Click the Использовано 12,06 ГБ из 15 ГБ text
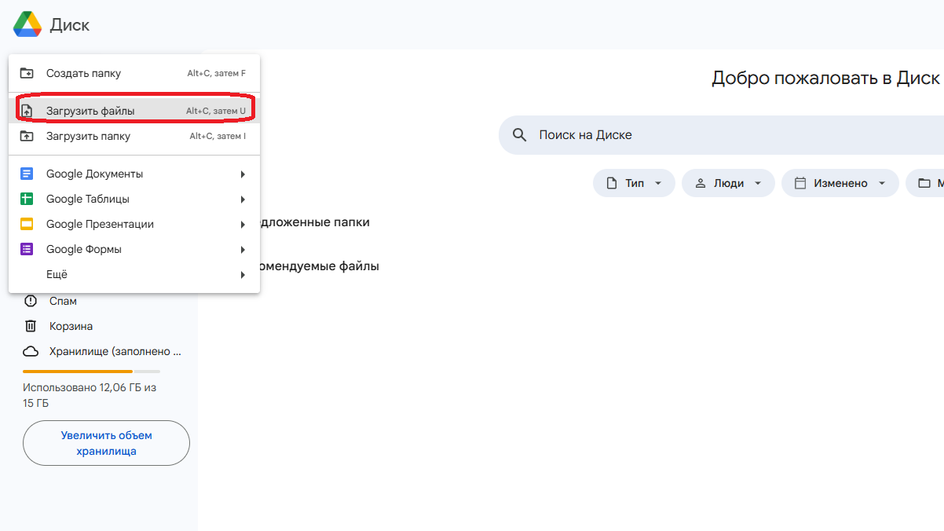Image resolution: width=944 pixels, height=531 pixels. pos(89,396)
